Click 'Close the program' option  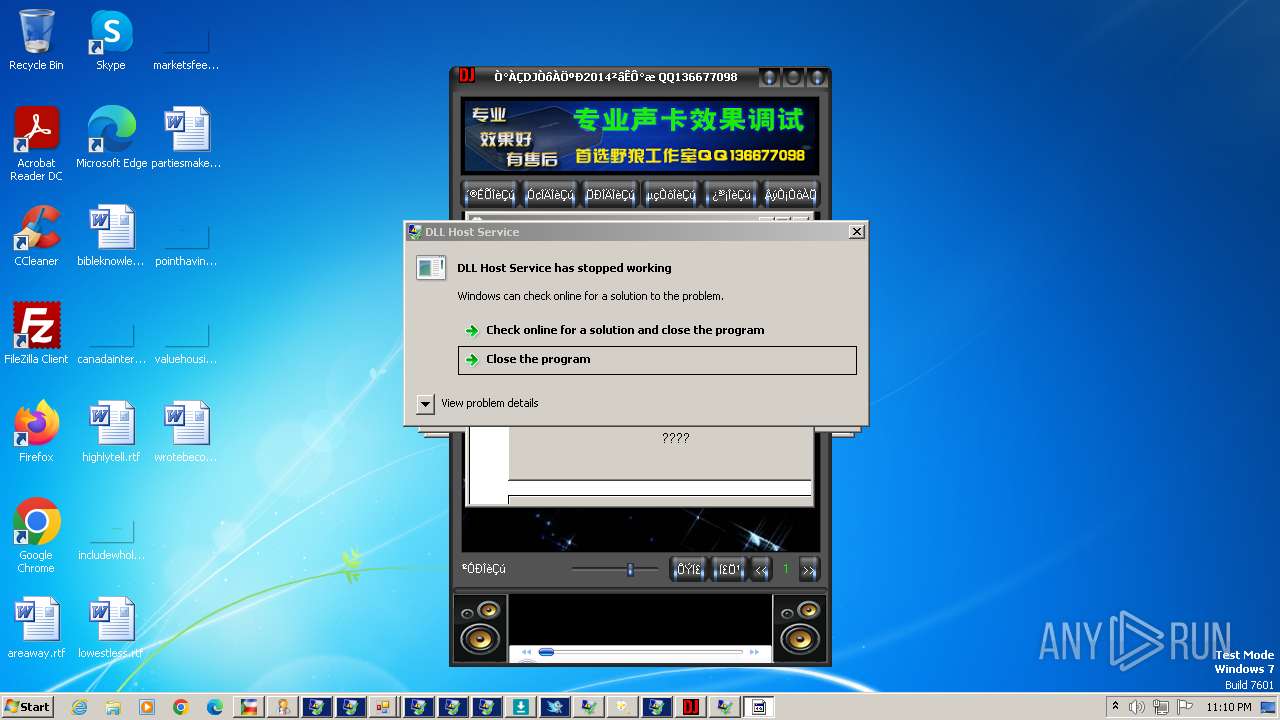[x=657, y=360]
